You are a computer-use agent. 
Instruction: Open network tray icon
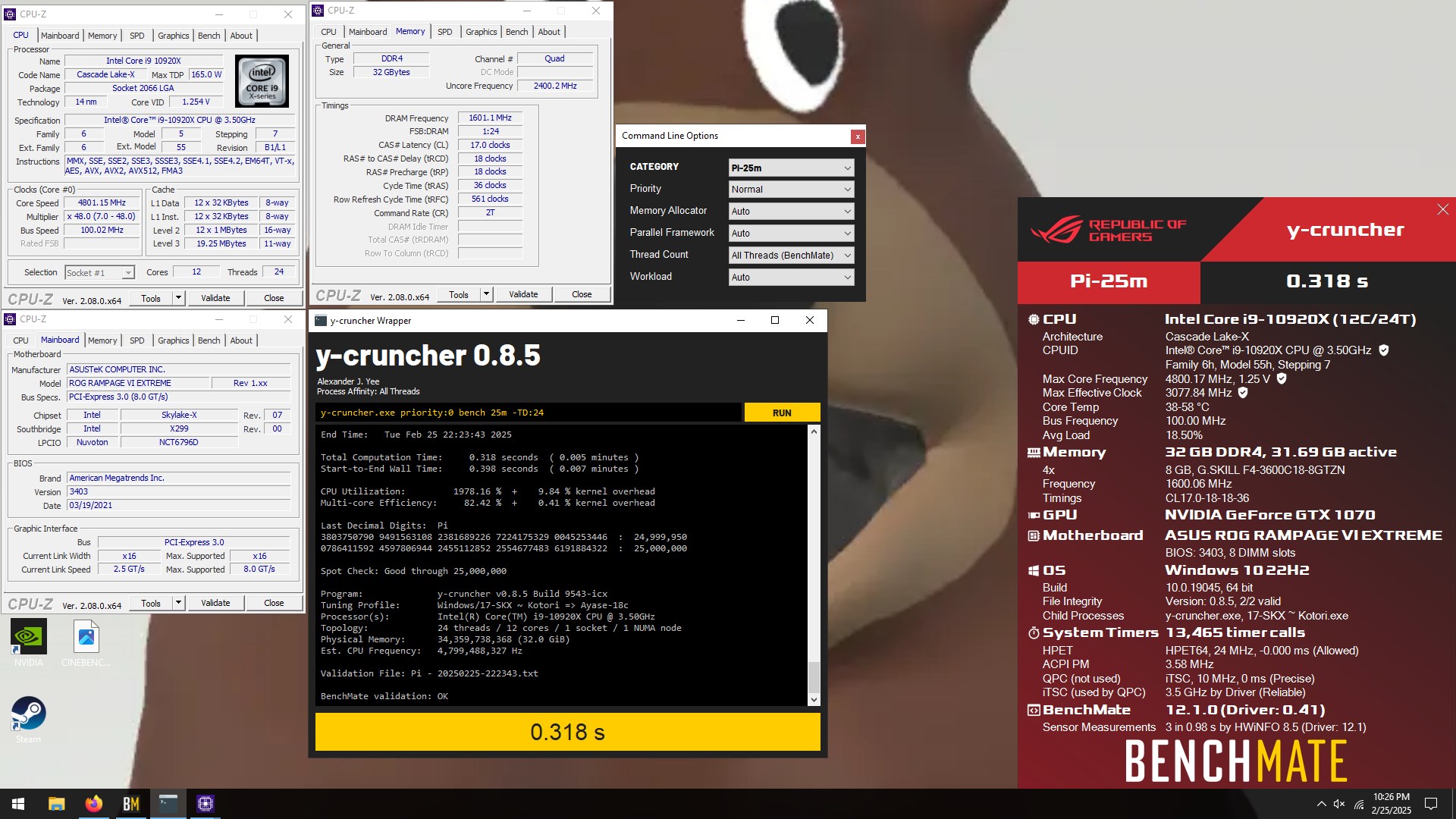[x=1359, y=804]
